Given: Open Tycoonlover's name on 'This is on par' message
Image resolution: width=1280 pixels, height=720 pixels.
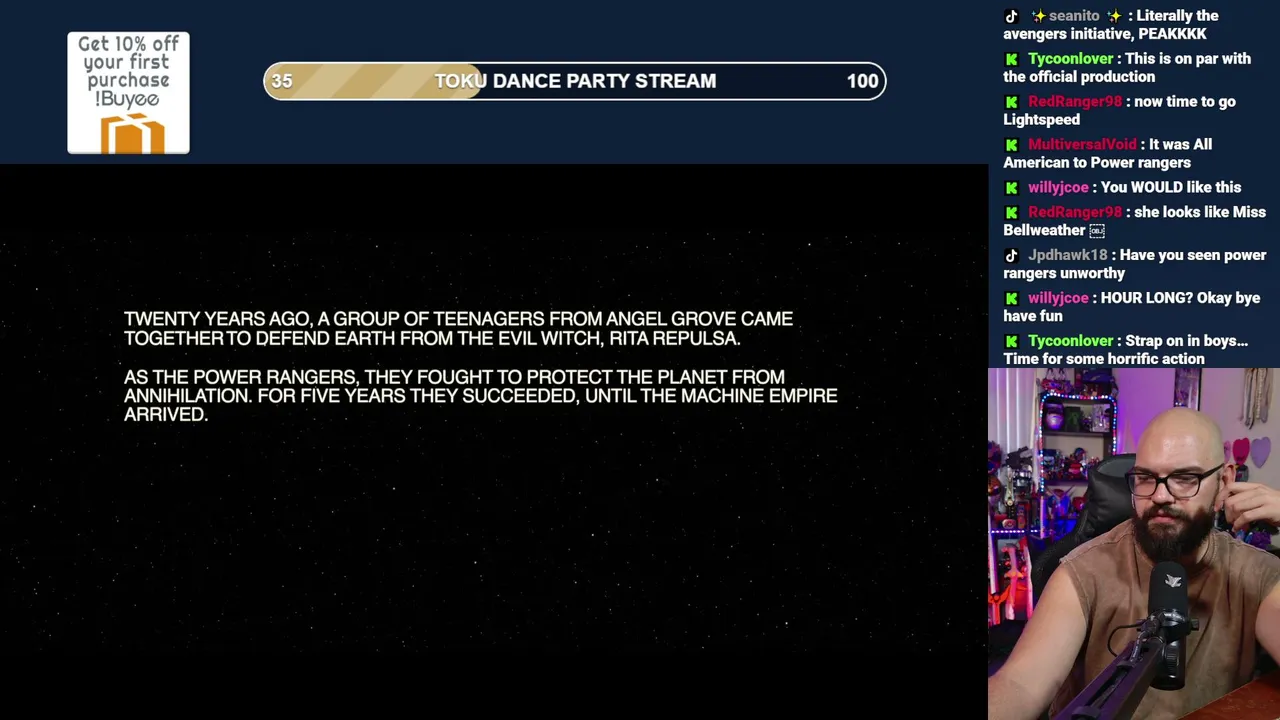Looking at the screenshot, I should (1069, 59).
